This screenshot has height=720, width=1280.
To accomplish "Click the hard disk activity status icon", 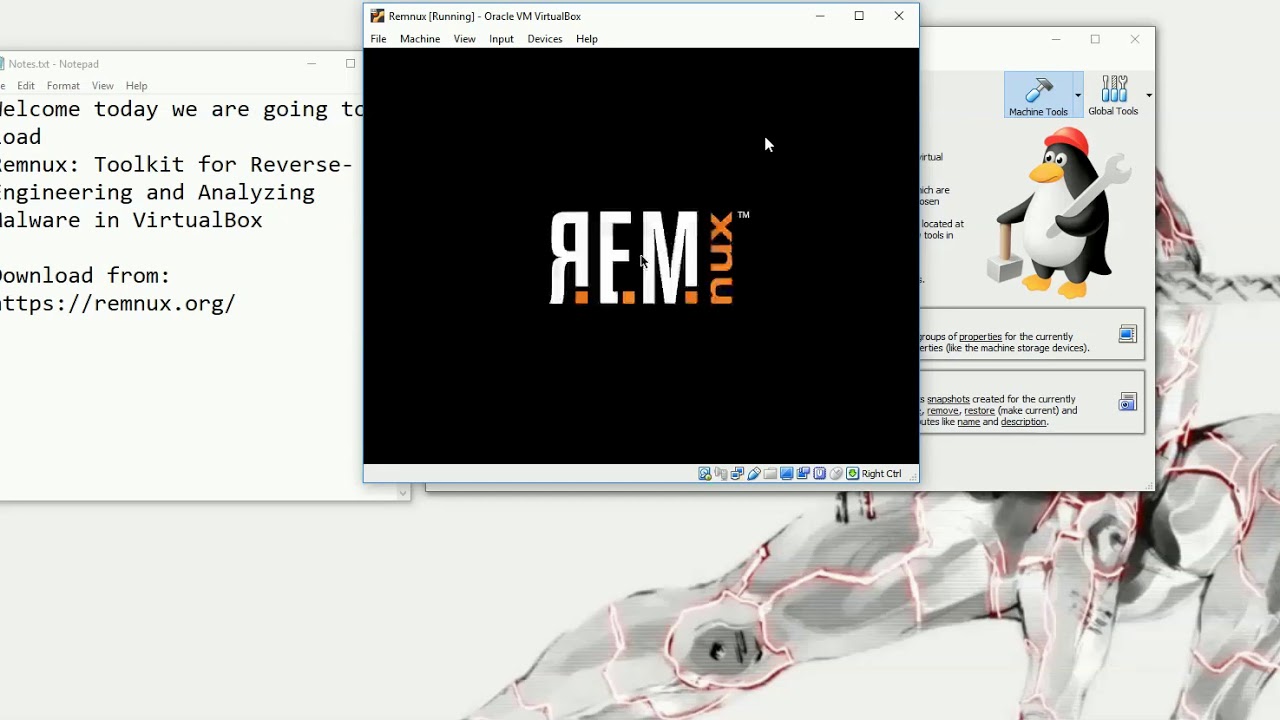I will click(x=705, y=474).
